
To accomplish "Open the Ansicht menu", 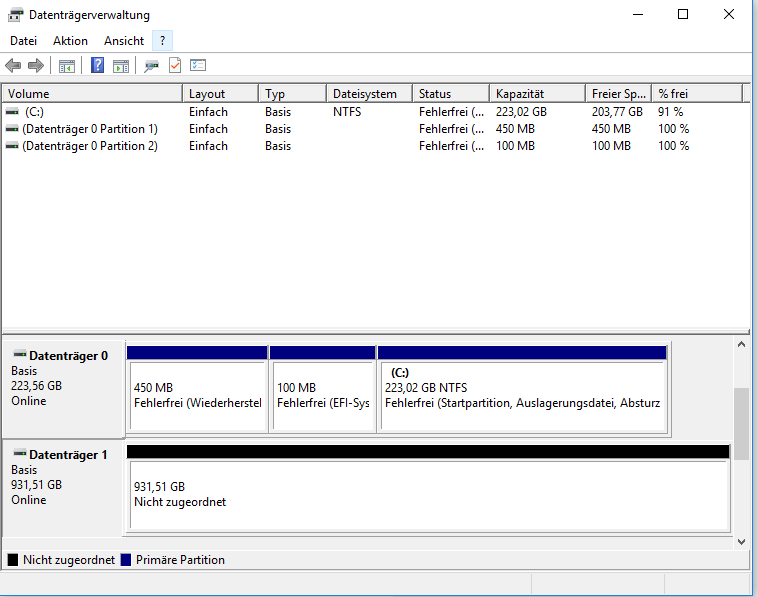I will [x=124, y=41].
